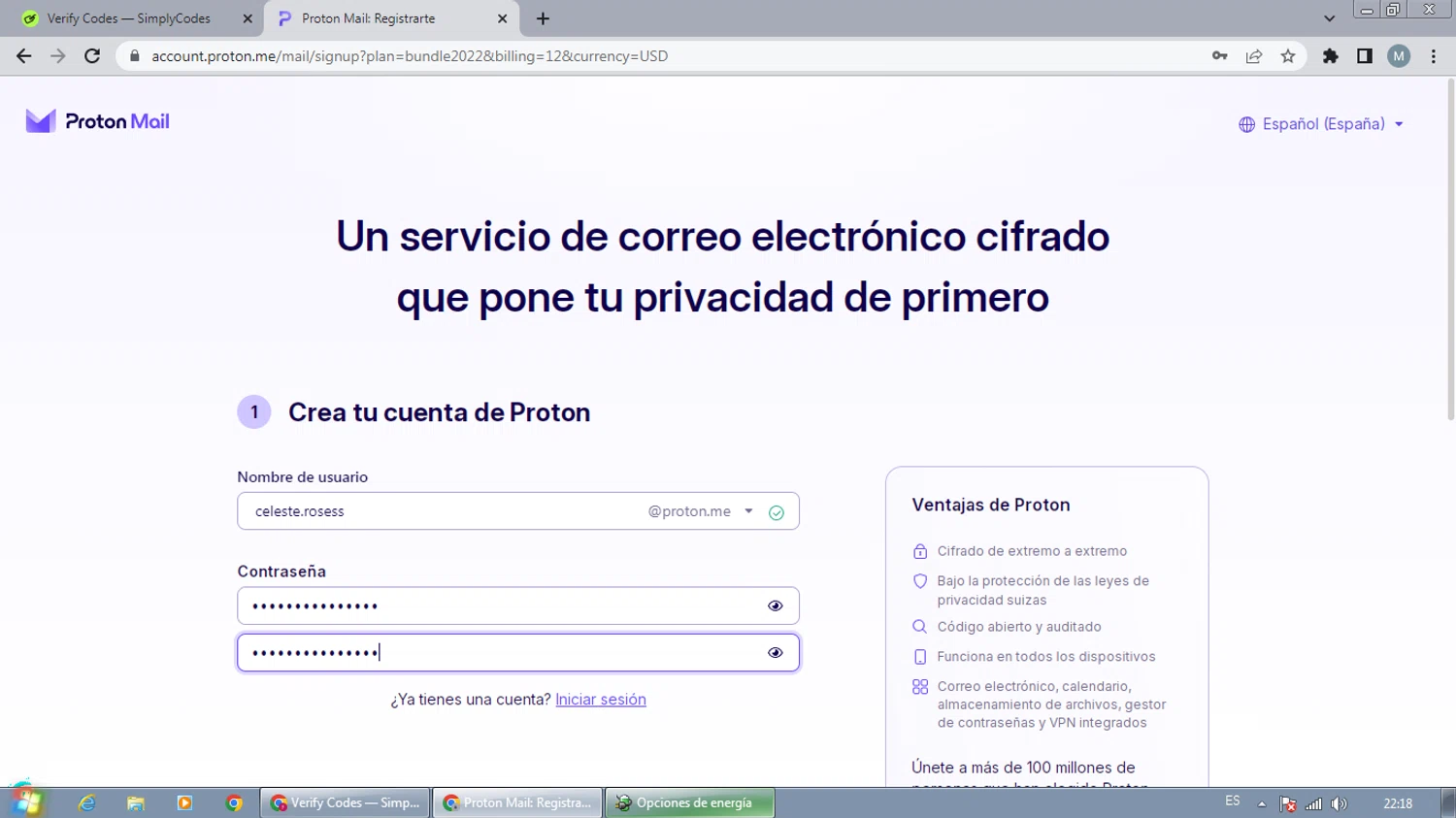The image size is (1456, 818).
Task: Follow the Iniciar sesión link
Action: point(601,700)
